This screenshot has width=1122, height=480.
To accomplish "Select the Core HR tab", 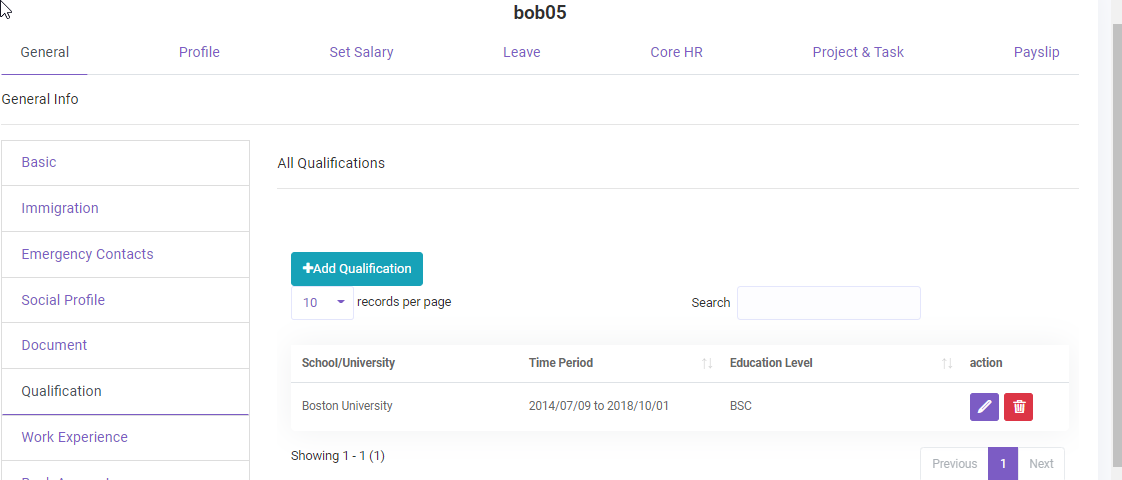I will click(x=676, y=52).
